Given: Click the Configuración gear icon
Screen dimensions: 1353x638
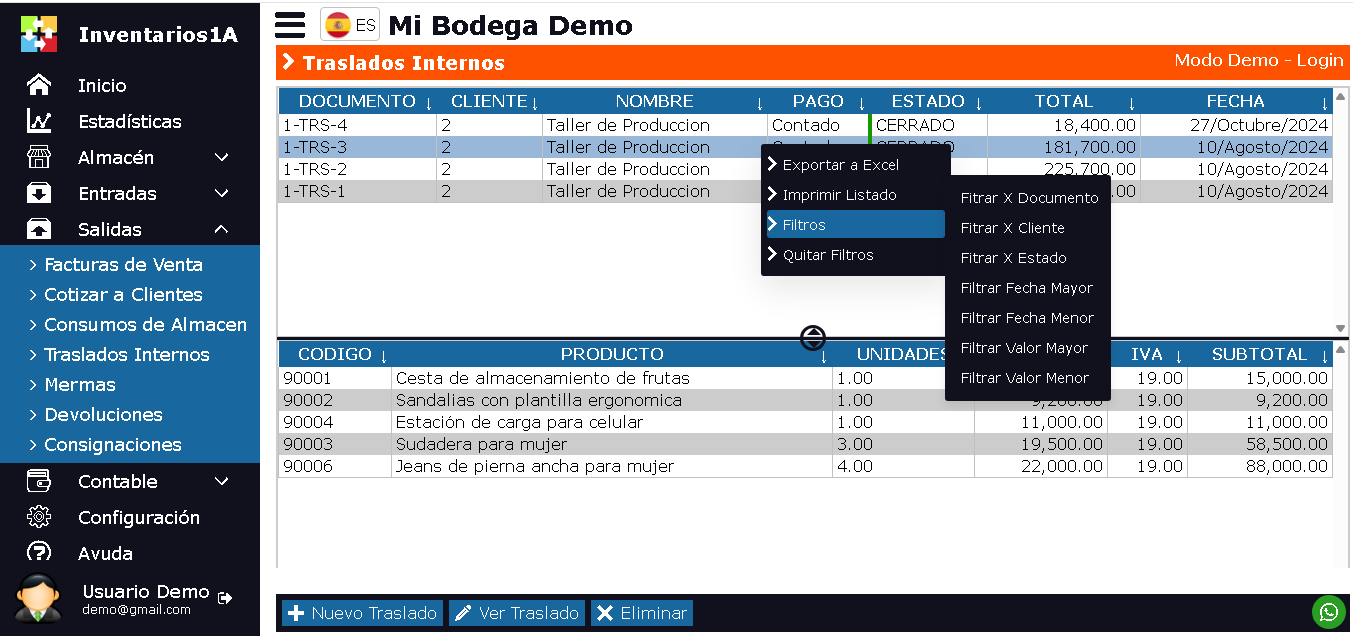Looking at the screenshot, I should point(39,517).
